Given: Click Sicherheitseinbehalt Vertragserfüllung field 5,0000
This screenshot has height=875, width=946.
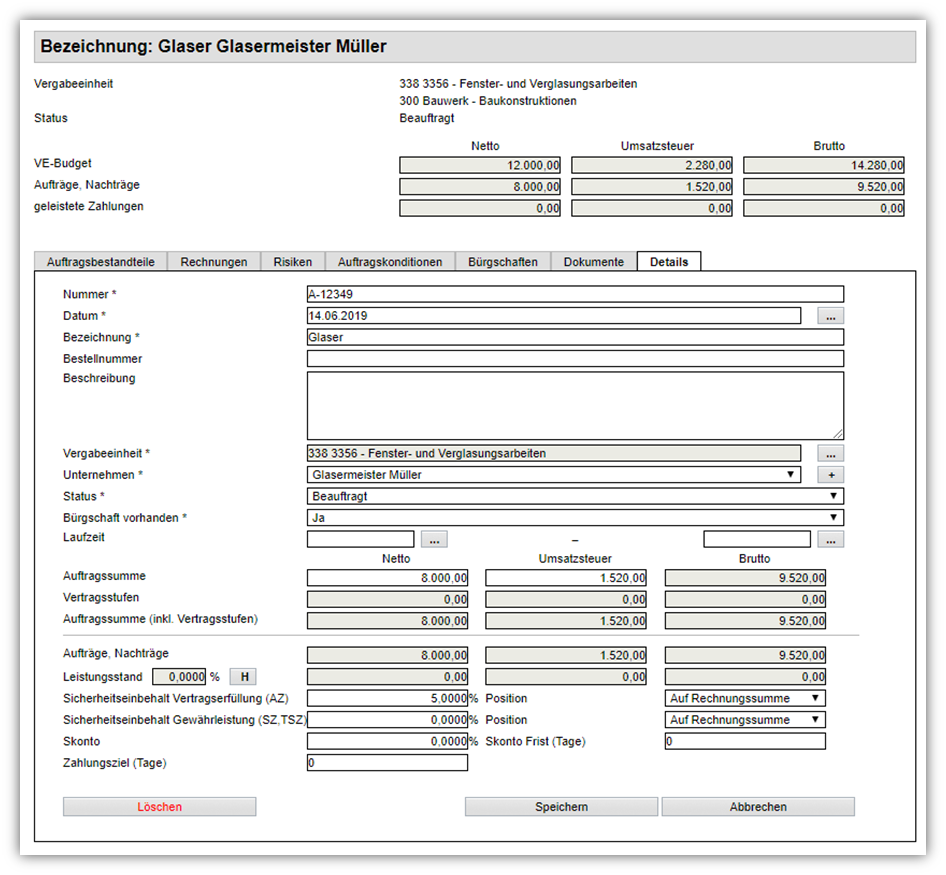Looking at the screenshot, I should pyautogui.click(x=387, y=698).
